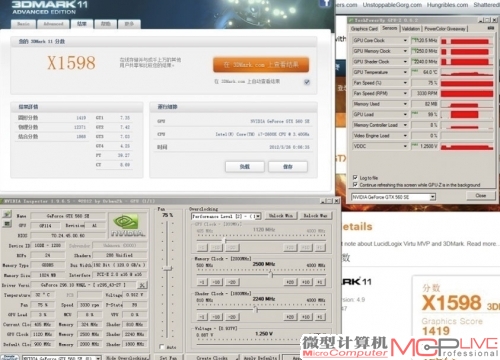The image size is (500, 360).
Task: Click the vertical Fan speed slider handle
Action: pyautogui.click(x=168, y=268)
